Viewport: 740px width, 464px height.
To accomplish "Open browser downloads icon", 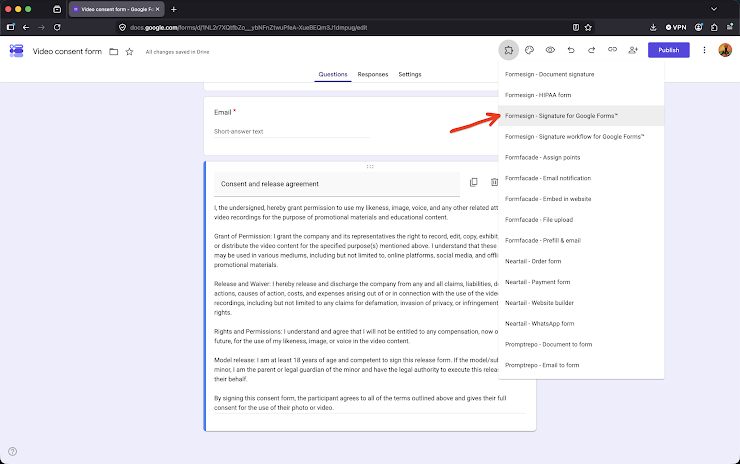I will 653,27.
